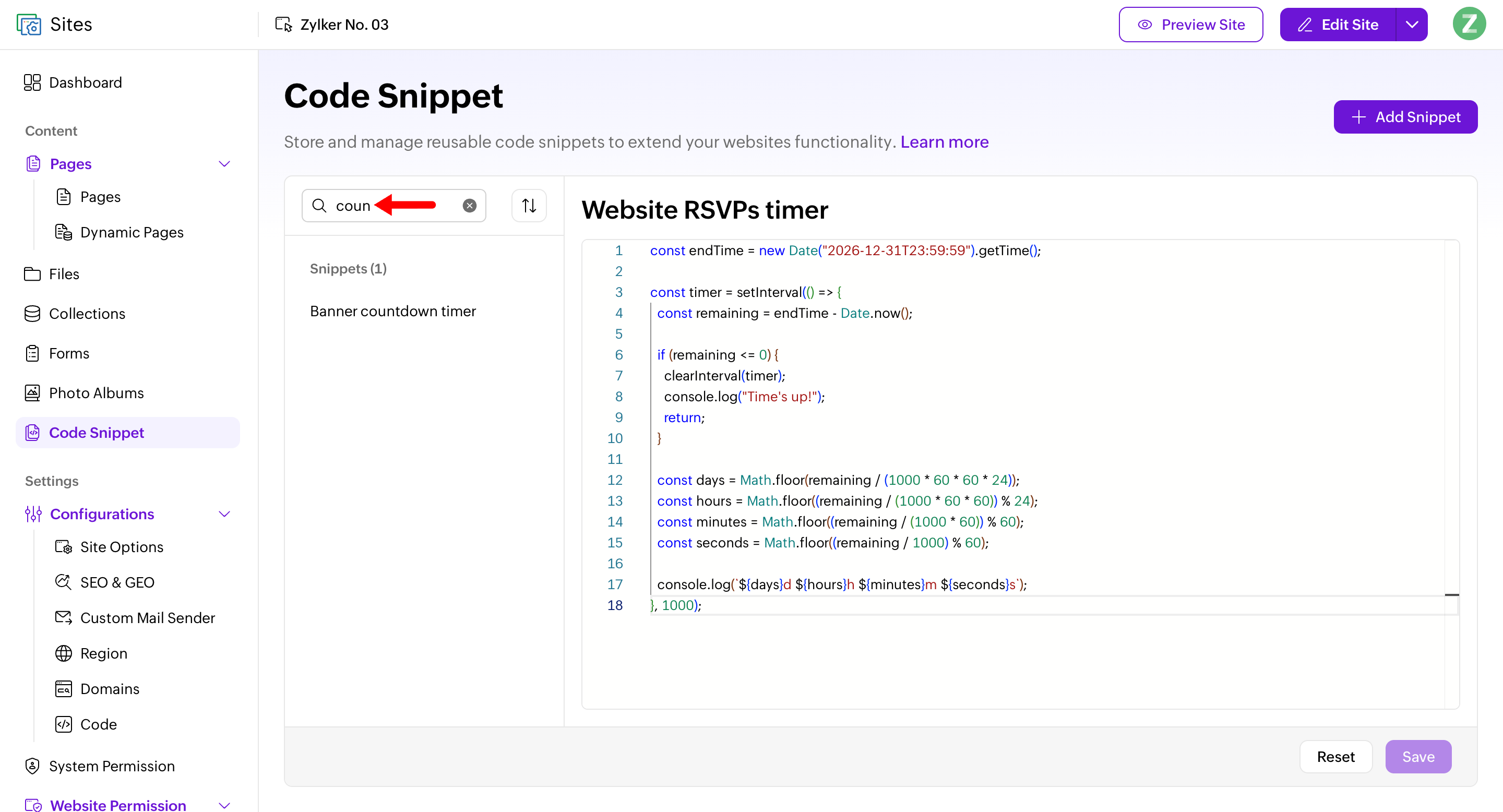The width and height of the screenshot is (1503, 812).
Task: Click the Snippets (1) label
Action: (x=348, y=268)
